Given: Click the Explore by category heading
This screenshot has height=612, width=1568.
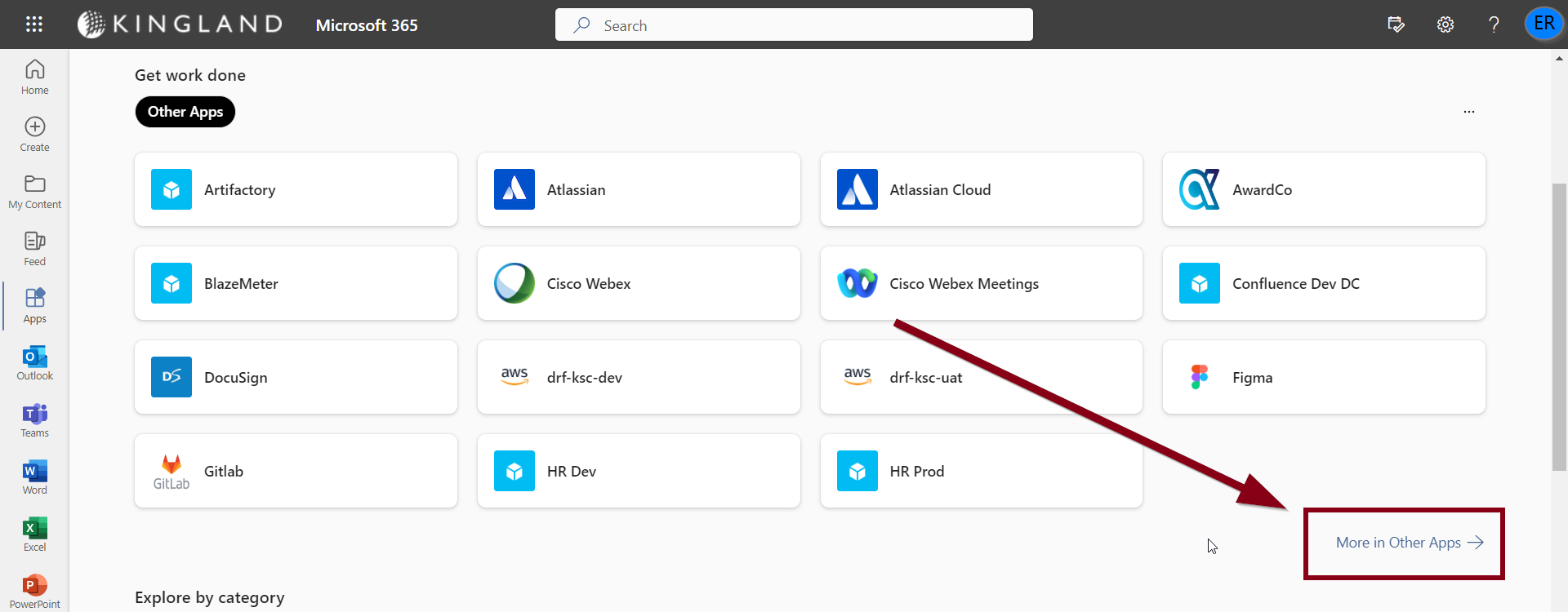Looking at the screenshot, I should pos(210,597).
